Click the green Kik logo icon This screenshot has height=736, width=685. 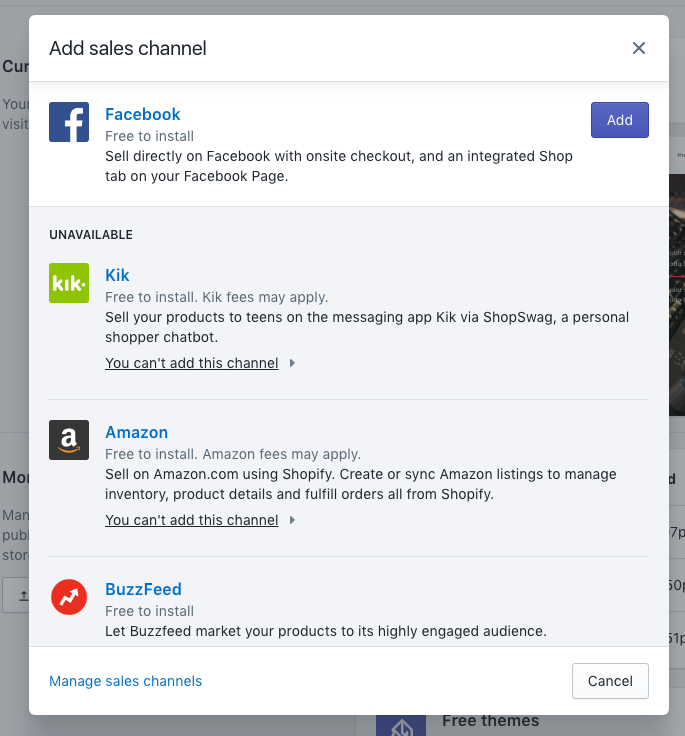coord(69,283)
